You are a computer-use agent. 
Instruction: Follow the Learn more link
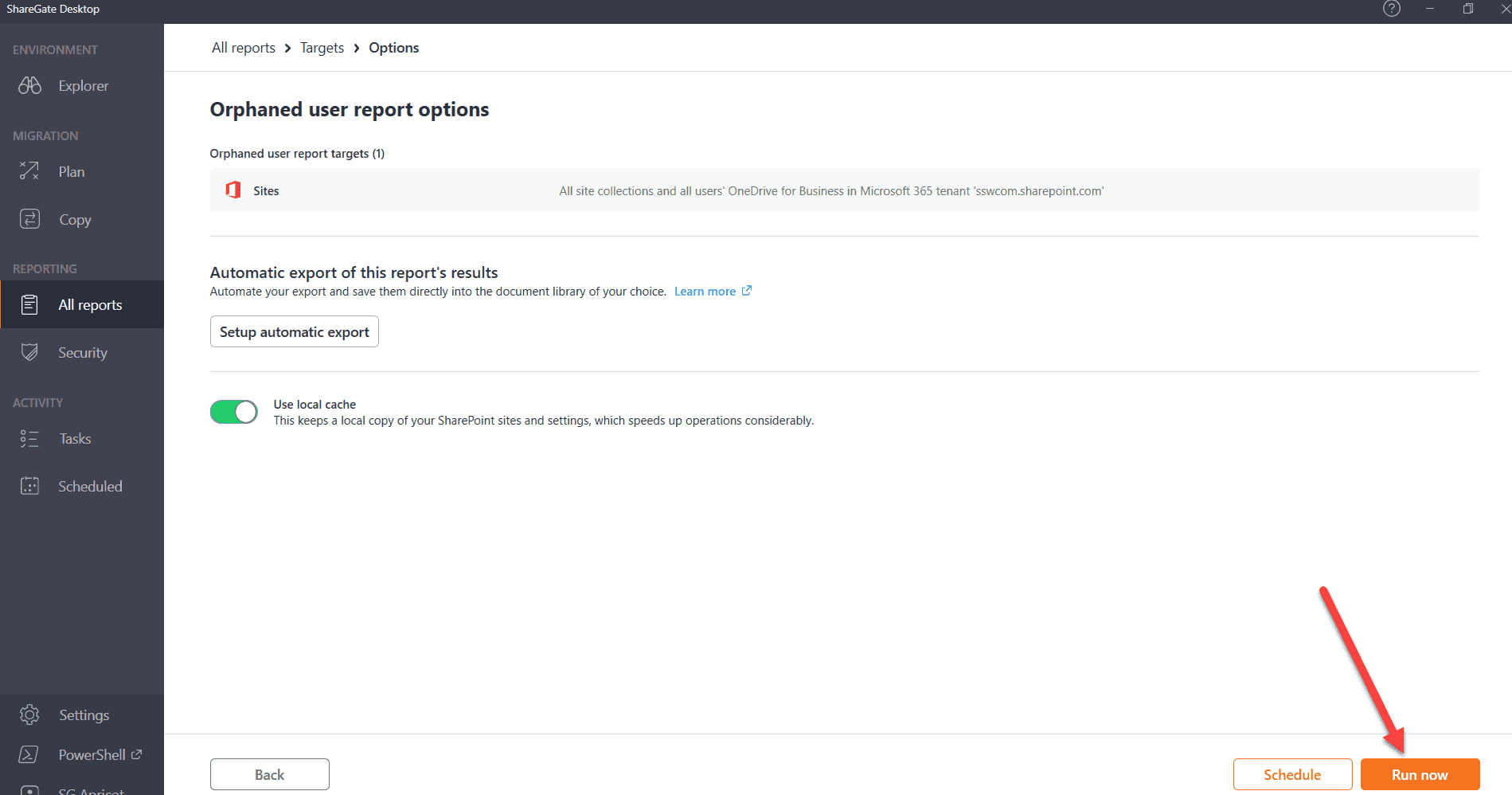(705, 292)
